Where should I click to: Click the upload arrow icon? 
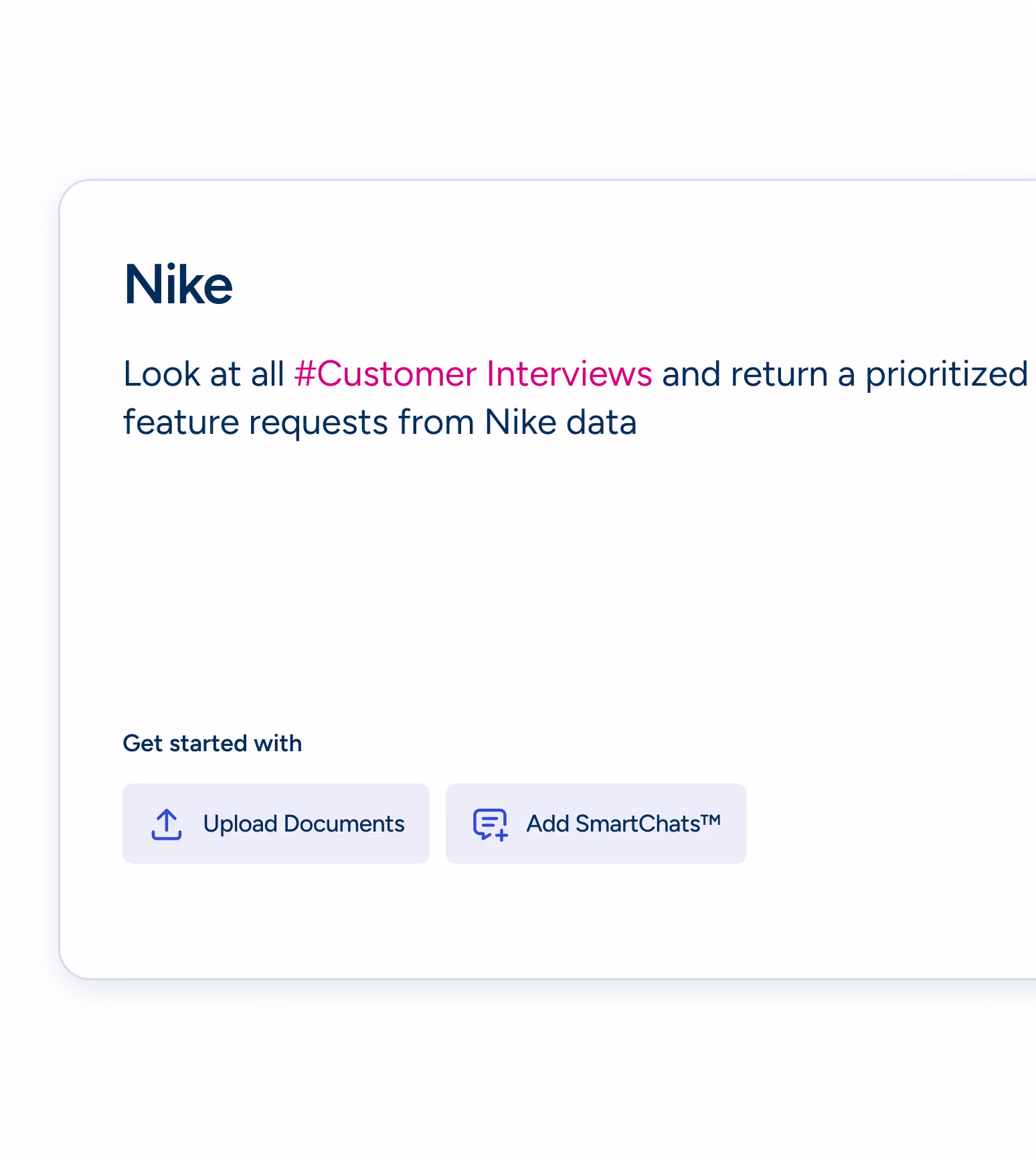[x=167, y=824]
